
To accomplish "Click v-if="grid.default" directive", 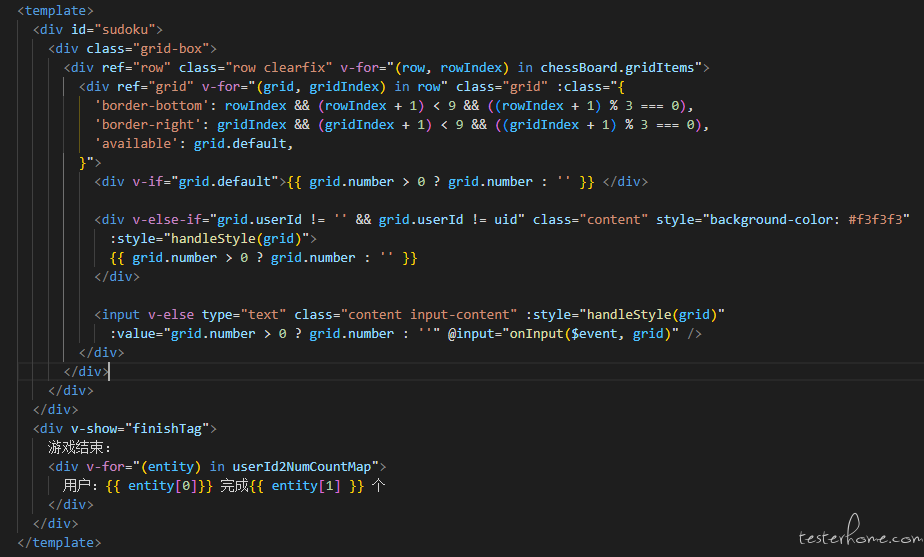I will (205, 182).
